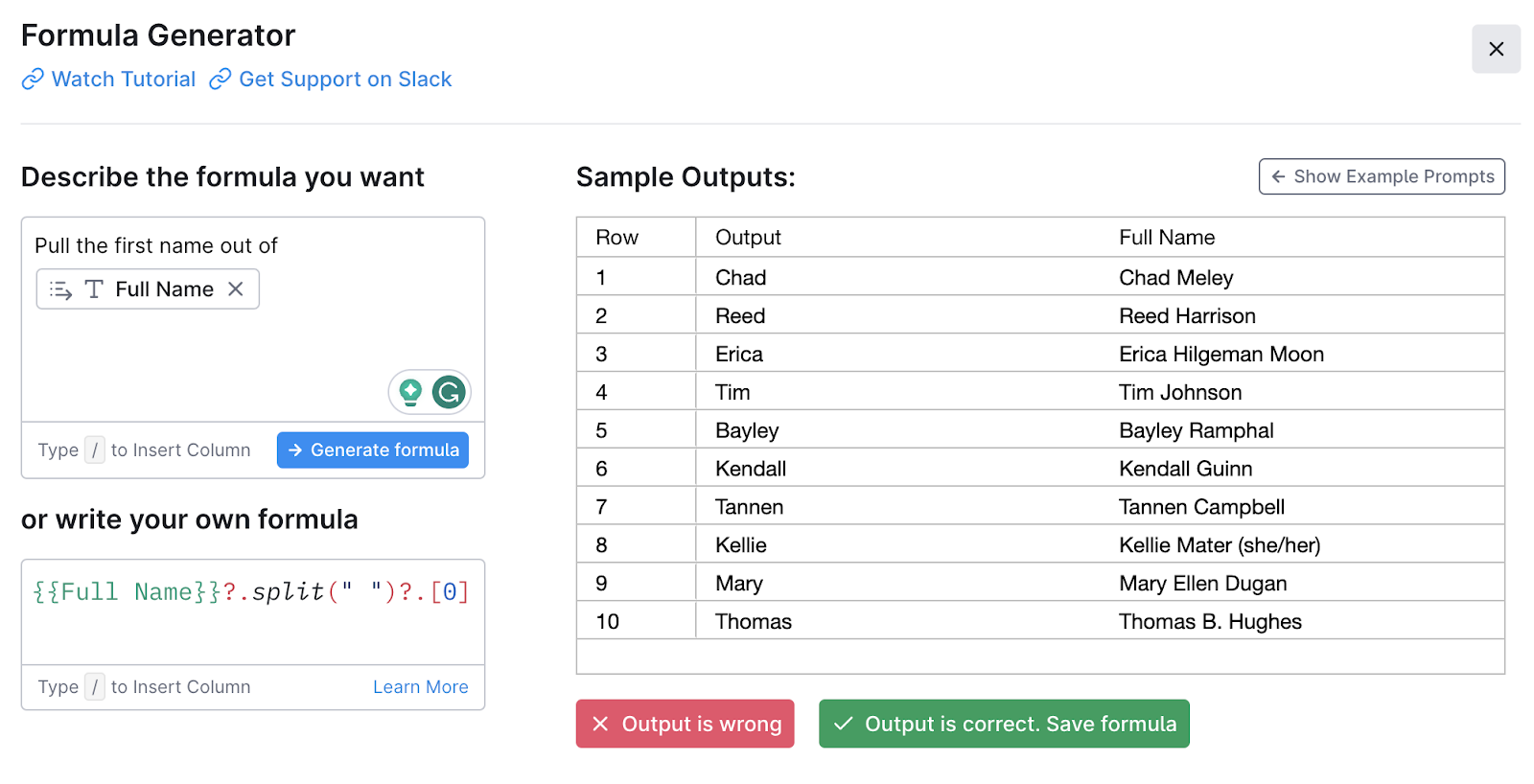Open the Watch Tutorial link
This screenshot has width=1534, height=784.
pos(124,79)
